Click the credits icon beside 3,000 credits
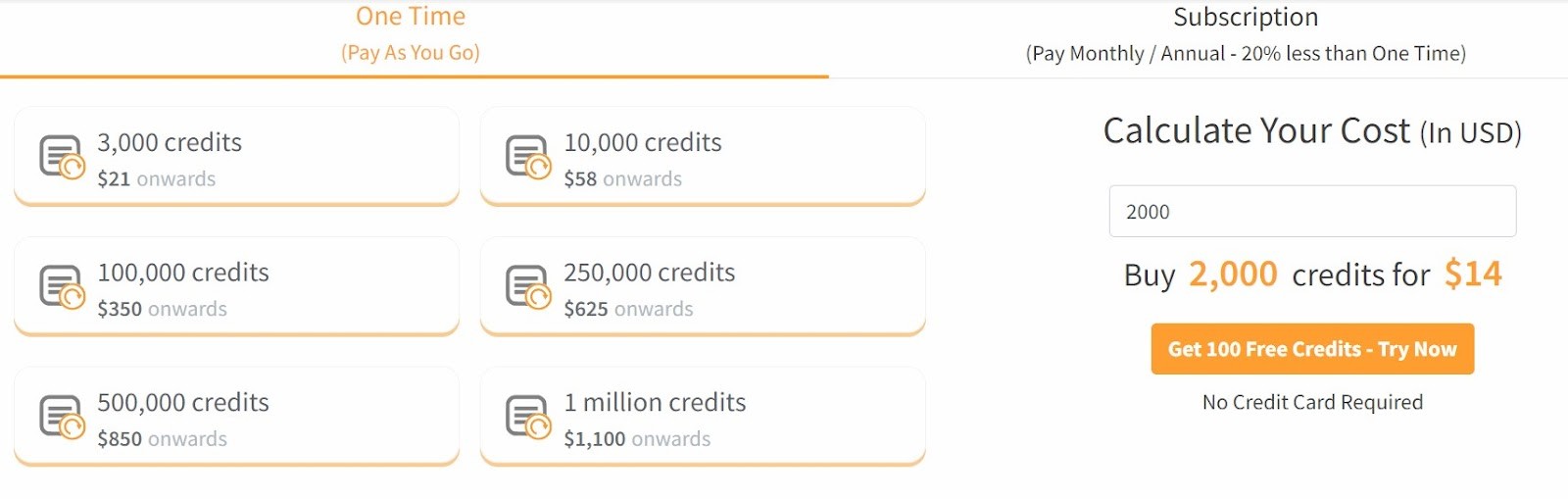The width and height of the screenshot is (1568, 499). pyautogui.click(x=61, y=157)
